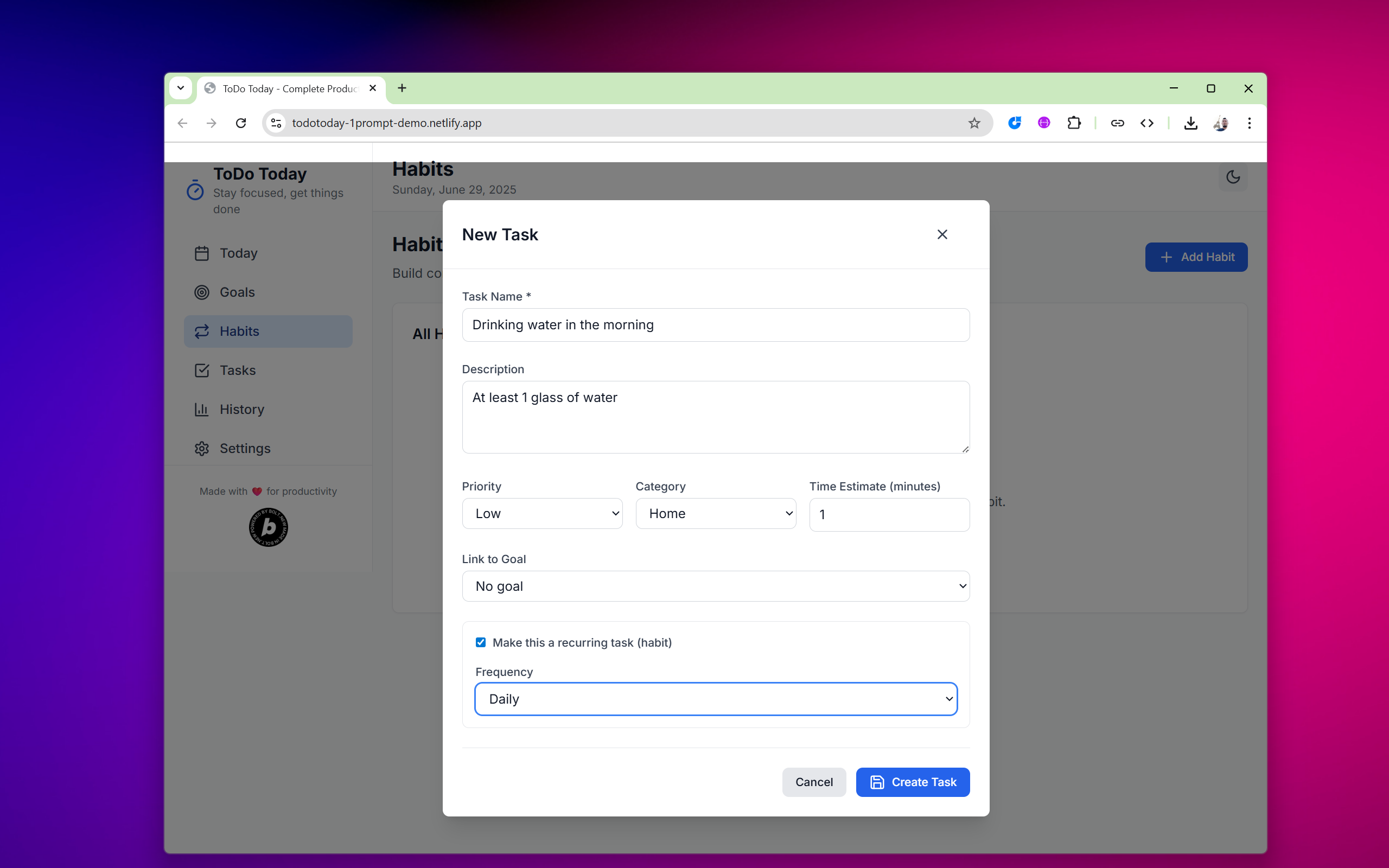This screenshot has height=868, width=1389.
Task: Open the Link to Goal dropdown
Action: [715, 586]
